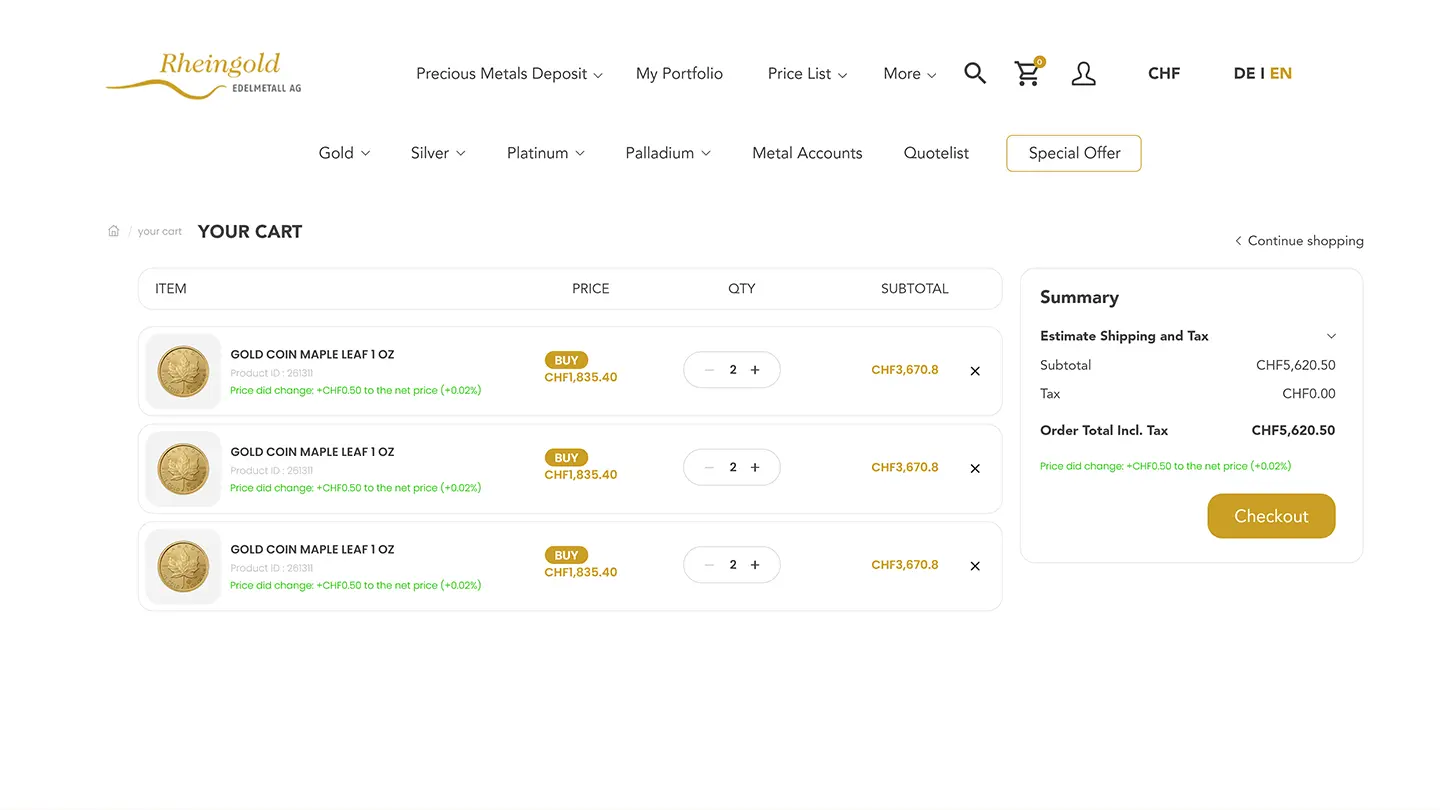Image resolution: width=1440 pixels, height=810 pixels.
Task: Click the user account profile icon
Action: pyautogui.click(x=1084, y=73)
